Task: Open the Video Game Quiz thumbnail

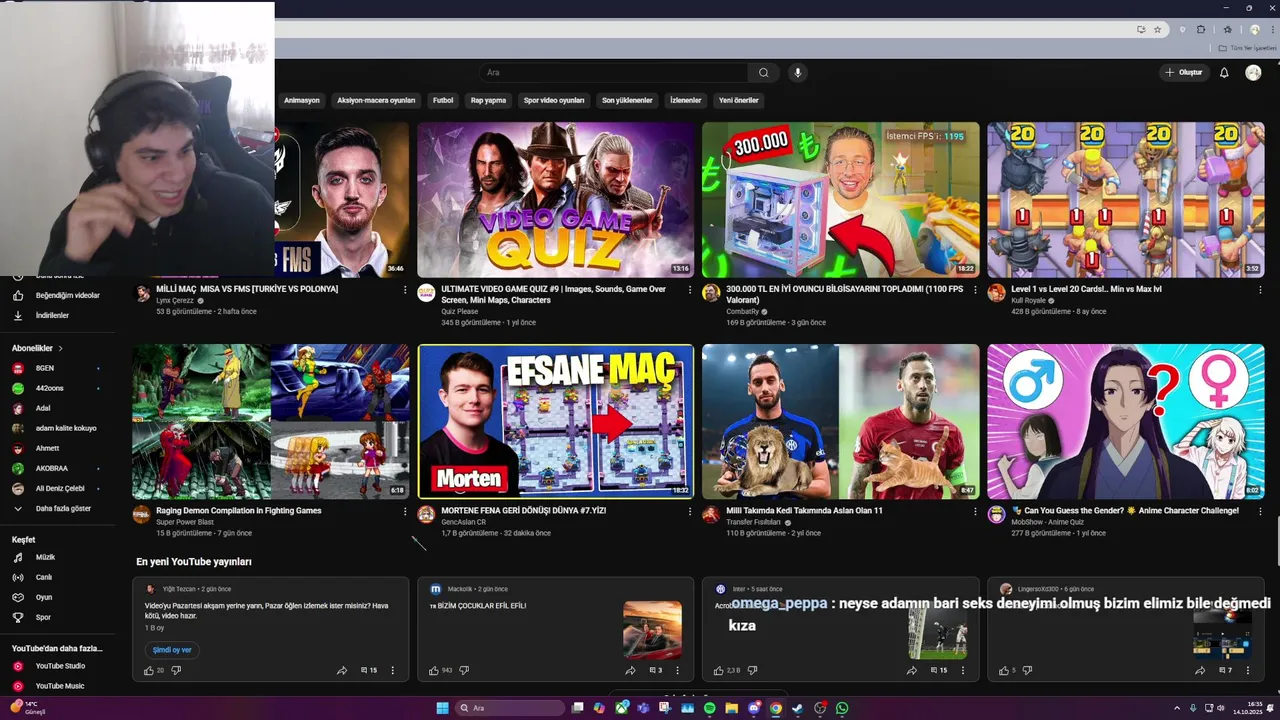Action: pyautogui.click(x=555, y=200)
